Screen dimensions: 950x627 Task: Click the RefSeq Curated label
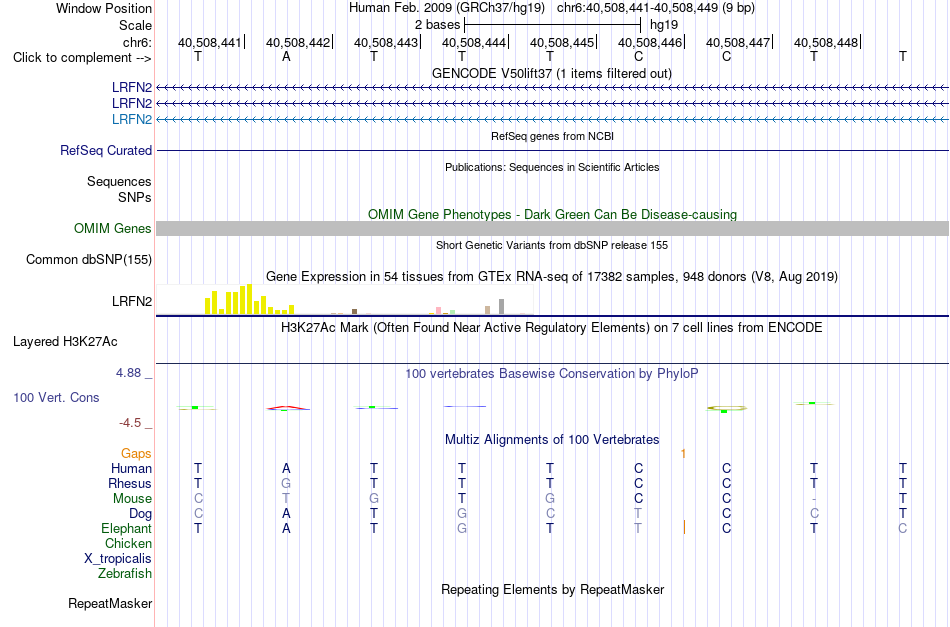pyautogui.click(x=105, y=150)
